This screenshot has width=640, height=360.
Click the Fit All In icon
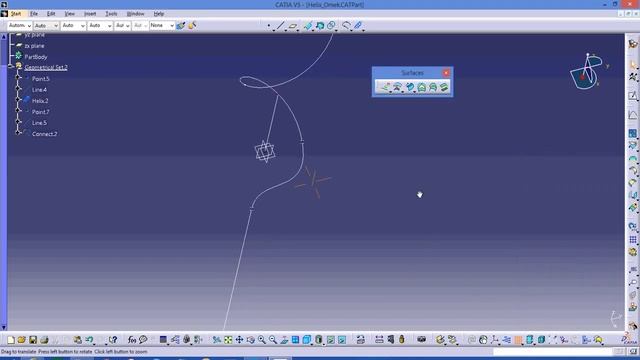pyautogui.click(x=228, y=340)
